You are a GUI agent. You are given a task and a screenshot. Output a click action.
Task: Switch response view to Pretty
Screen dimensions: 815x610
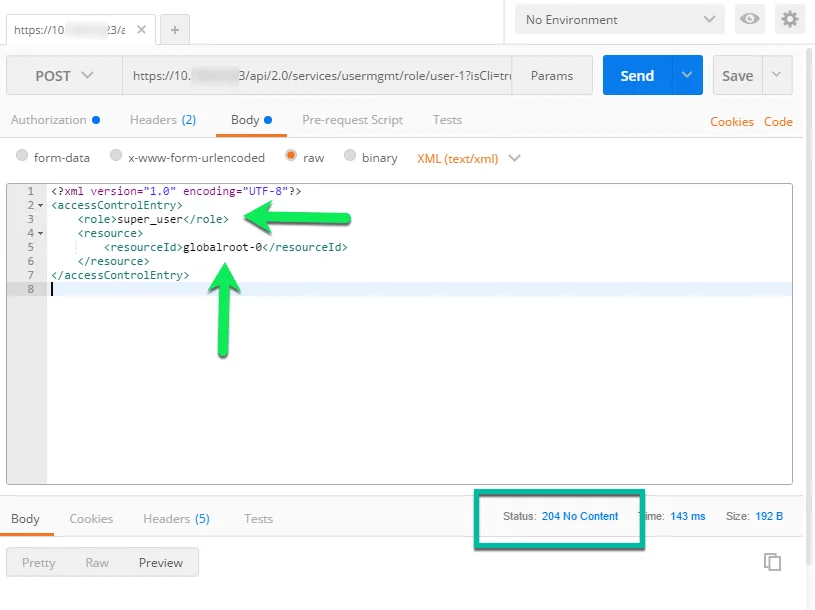point(39,562)
